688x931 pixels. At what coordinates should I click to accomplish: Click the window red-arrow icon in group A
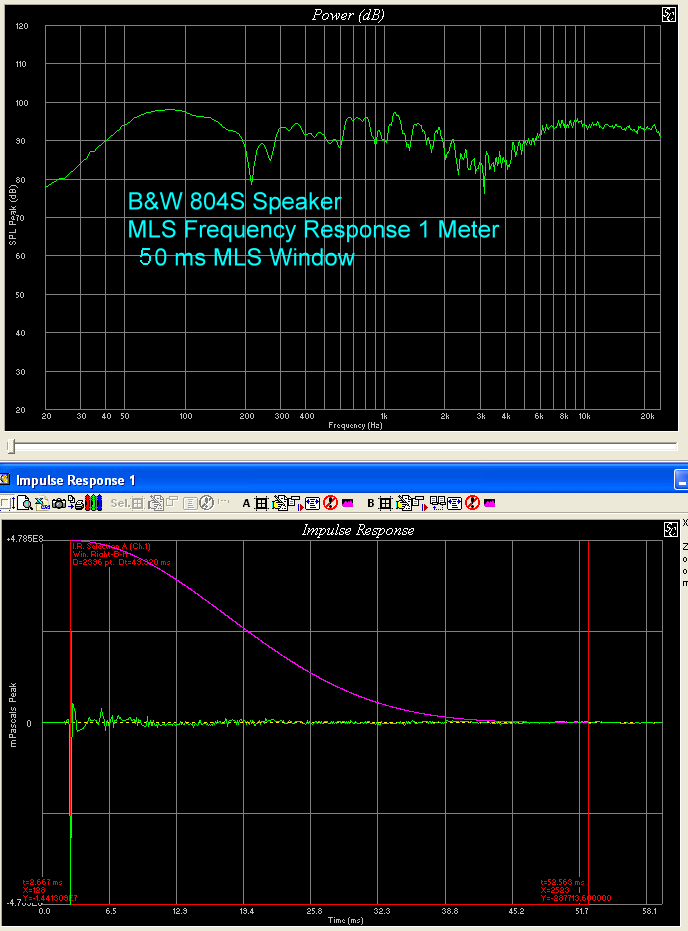click(x=295, y=504)
